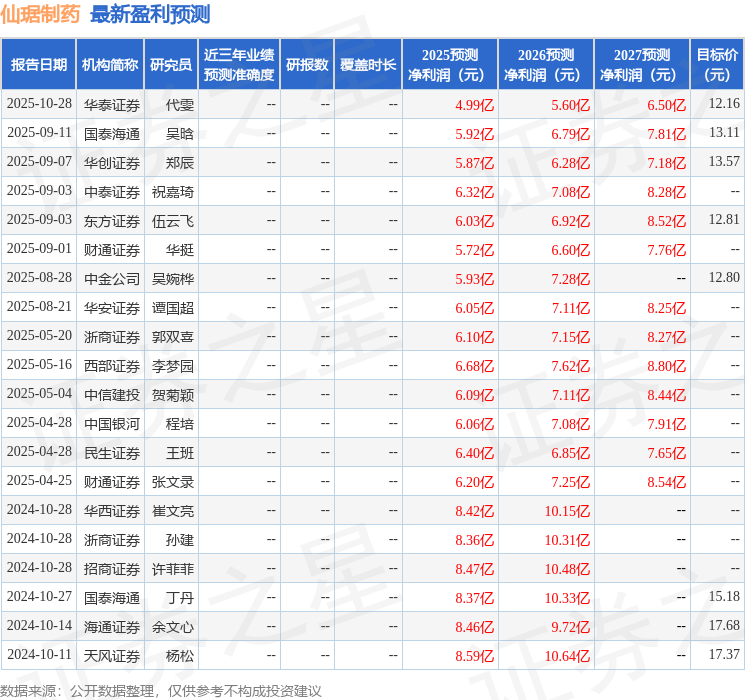Click the 17.68 target price for 海通证券
Image resolution: width=745 pixels, height=700 pixels.
coord(723,626)
